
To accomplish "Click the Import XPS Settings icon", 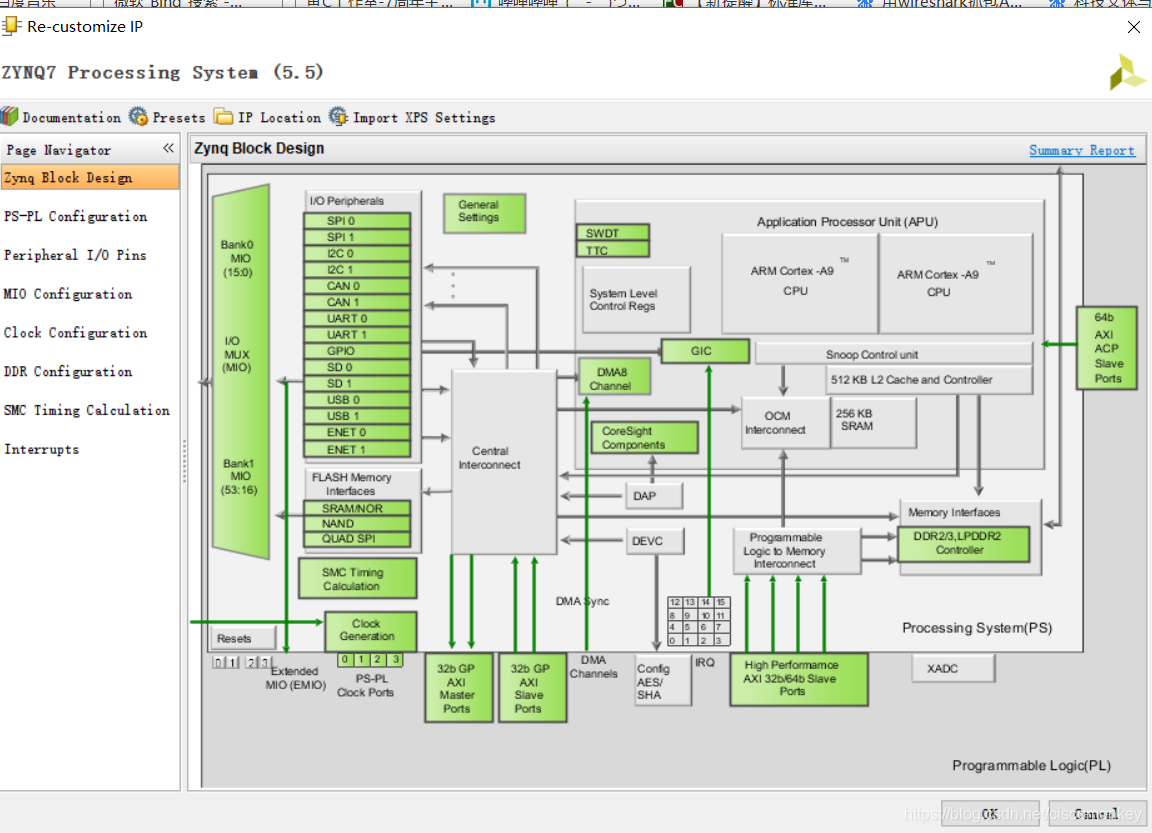I will click(x=338, y=116).
